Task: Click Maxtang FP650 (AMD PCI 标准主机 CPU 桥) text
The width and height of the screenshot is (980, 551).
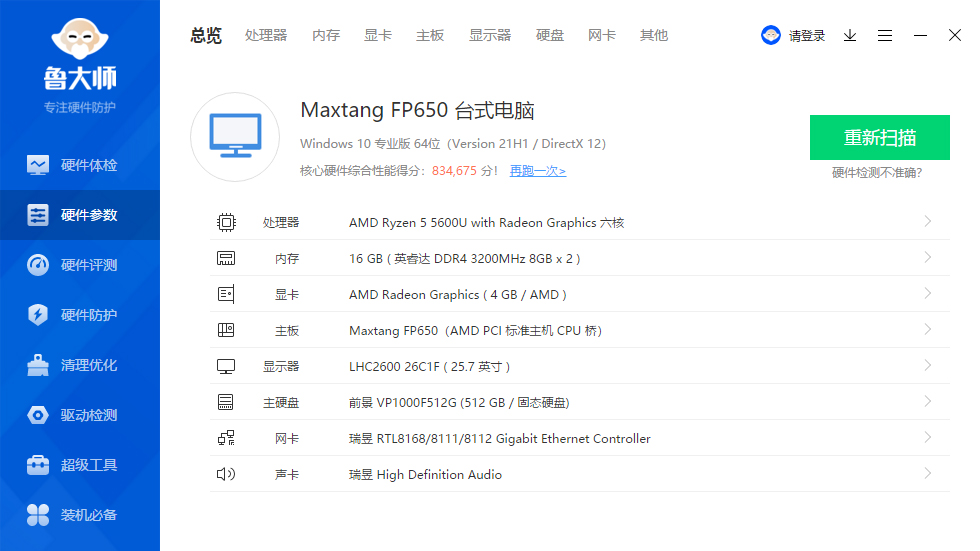Action: click(x=475, y=330)
